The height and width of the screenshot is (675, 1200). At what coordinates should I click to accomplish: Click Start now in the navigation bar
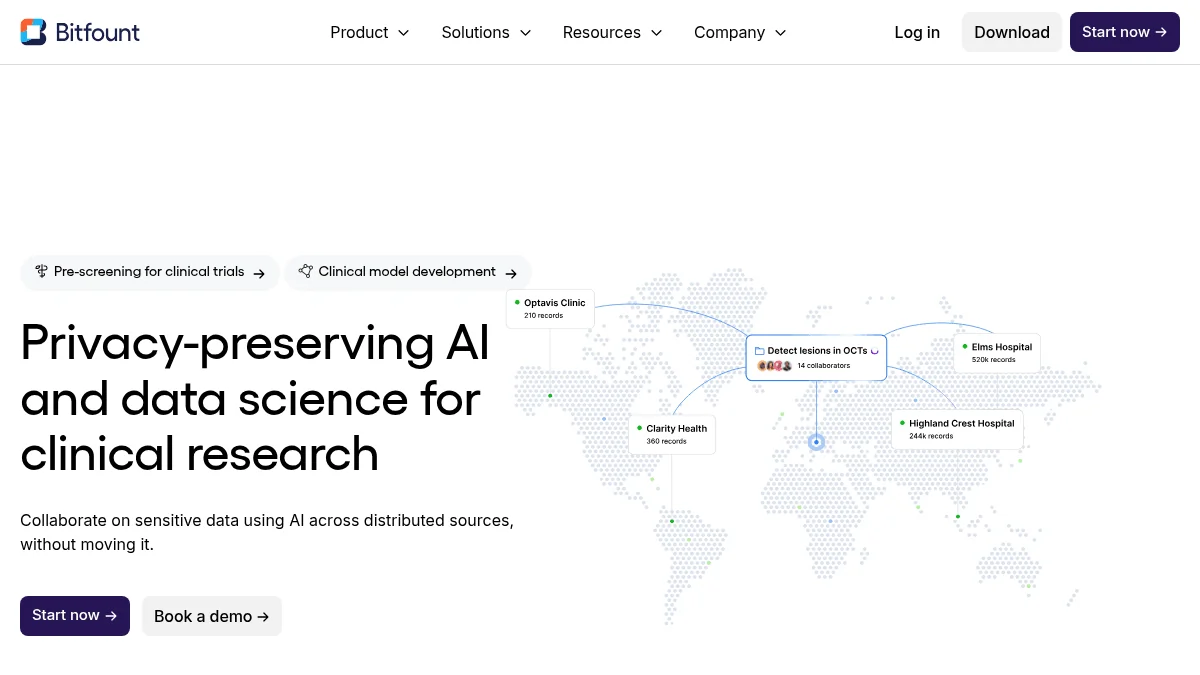point(1124,31)
